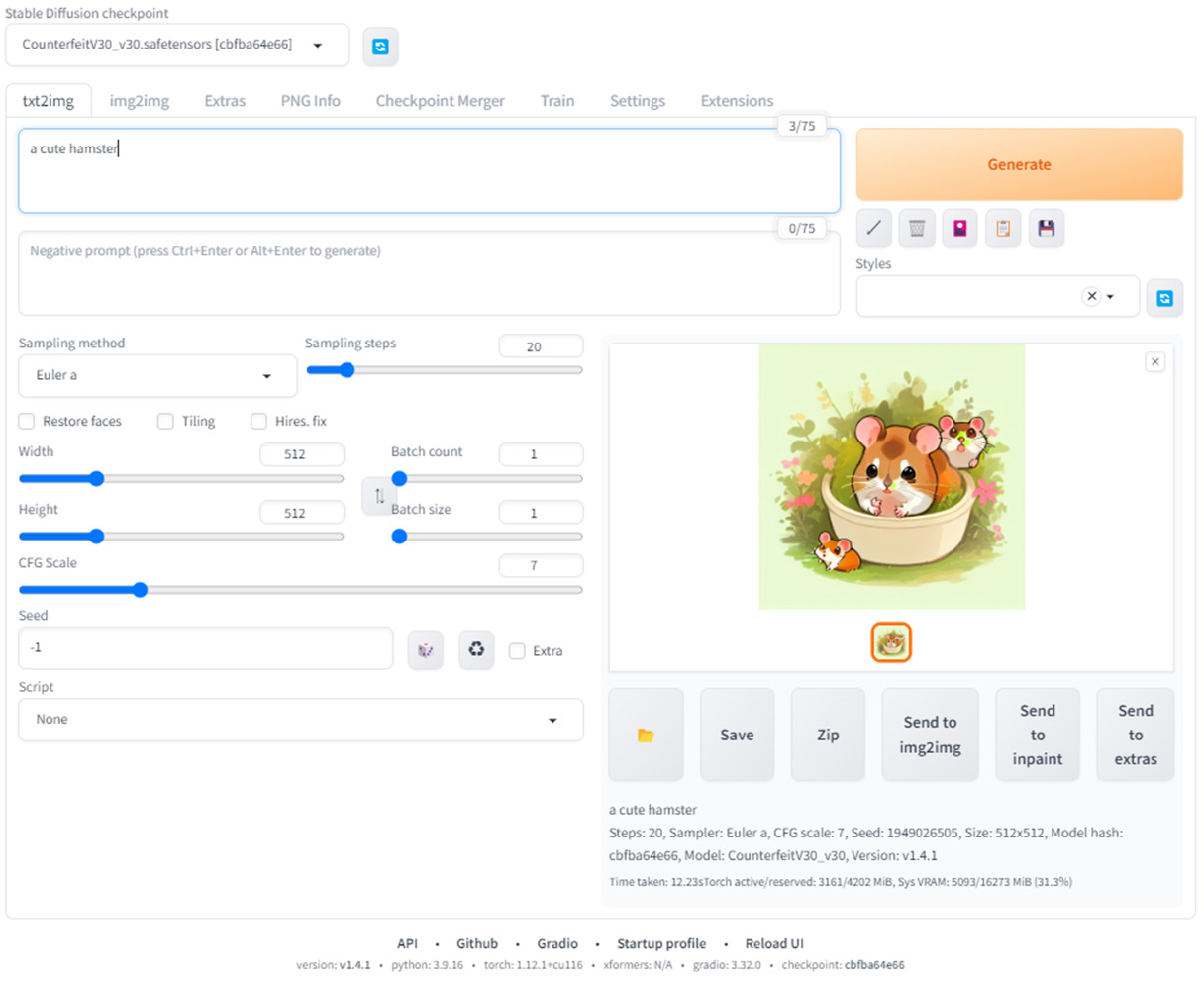Screen dimensions: 1204x983
Task: Click the recycle icon to reuse last seed
Action: (476, 648)
